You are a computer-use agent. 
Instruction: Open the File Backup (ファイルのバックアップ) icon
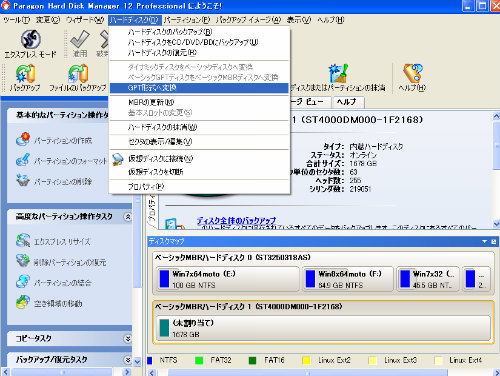pyautogui.click(x=78, y=73)
